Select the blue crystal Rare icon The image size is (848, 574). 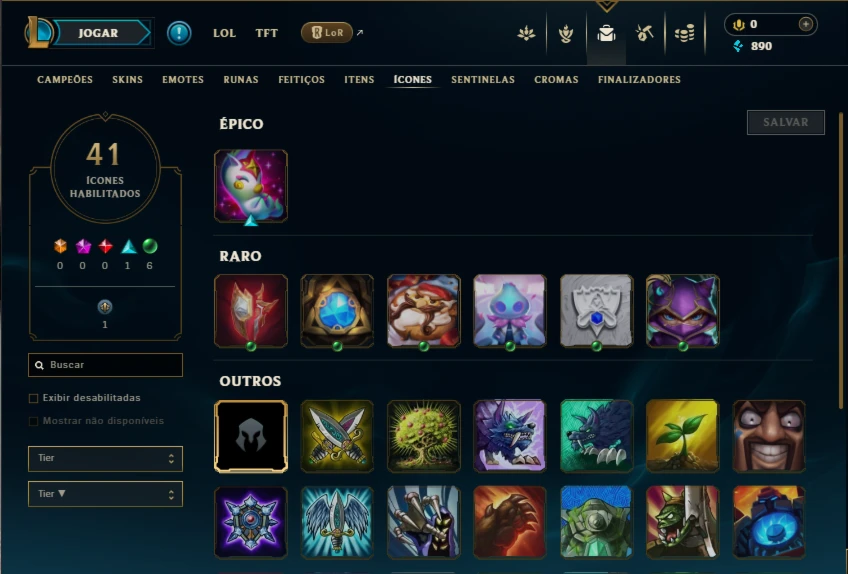(337, 311)
